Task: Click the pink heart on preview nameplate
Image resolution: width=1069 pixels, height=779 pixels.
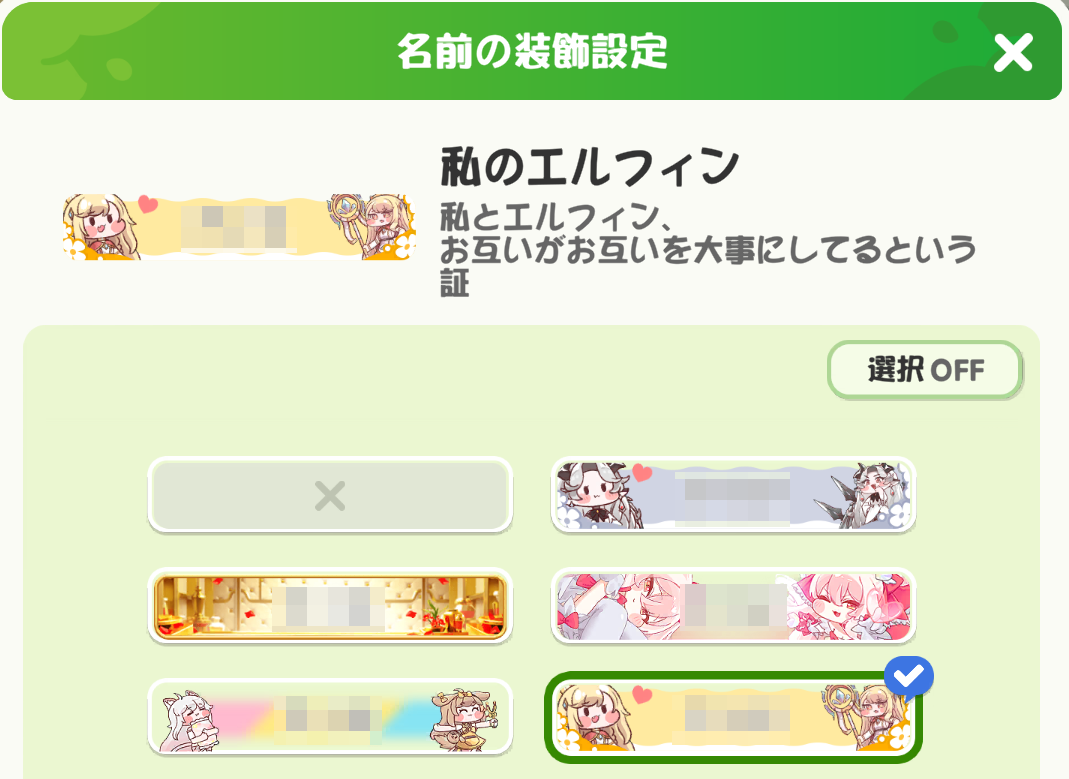Action: (x=147, y=204)
